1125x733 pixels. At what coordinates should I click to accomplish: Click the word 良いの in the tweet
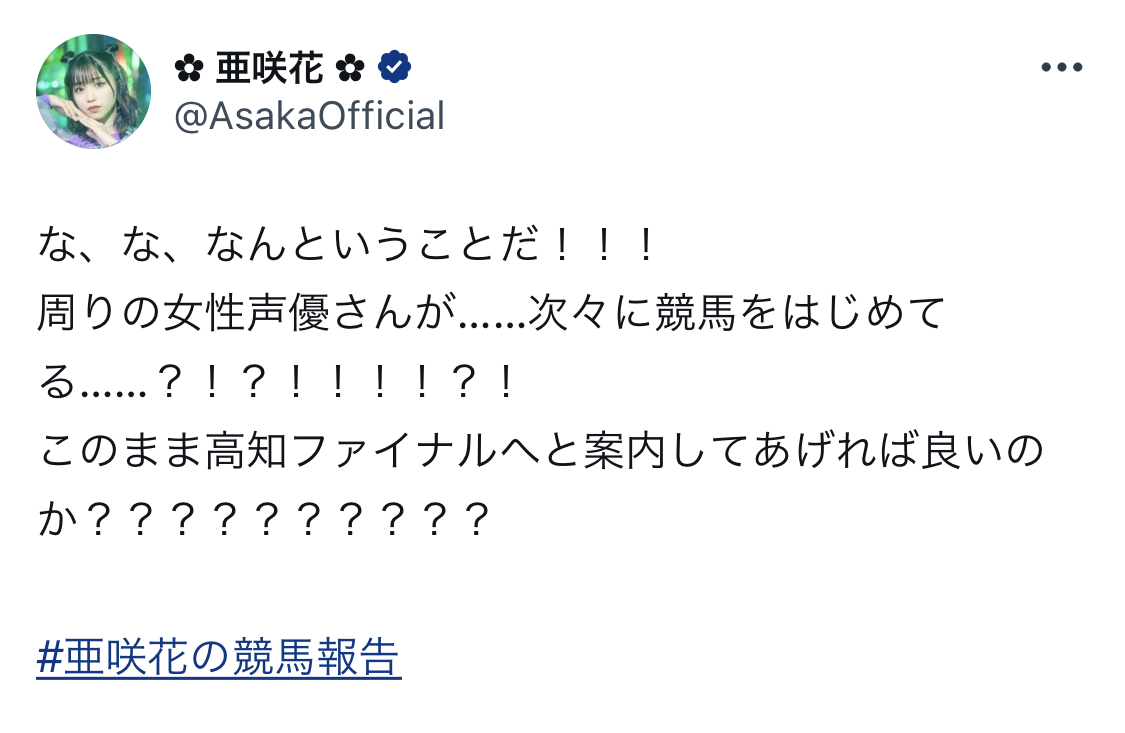click(x=984, y=451)
